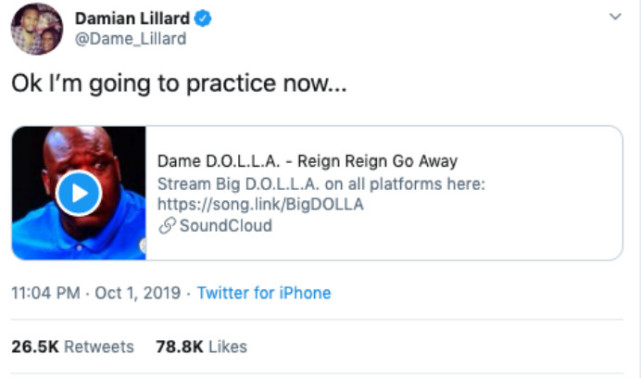This screenshot has width=641, height=379.
Task: Click the tweet timestamp 11:04 PM
Action: (46, 293)
